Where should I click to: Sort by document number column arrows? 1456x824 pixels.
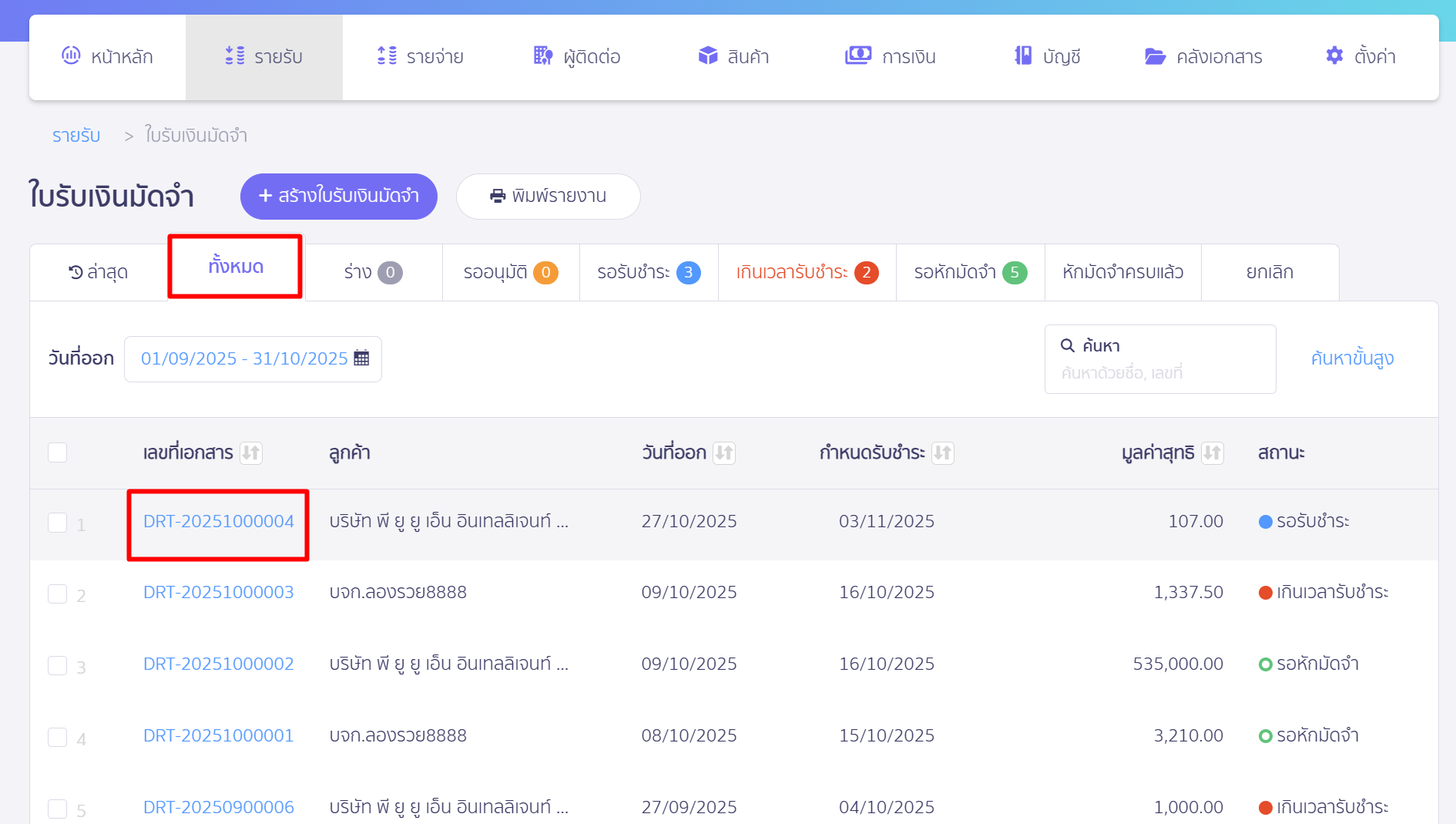coord(251,452)
